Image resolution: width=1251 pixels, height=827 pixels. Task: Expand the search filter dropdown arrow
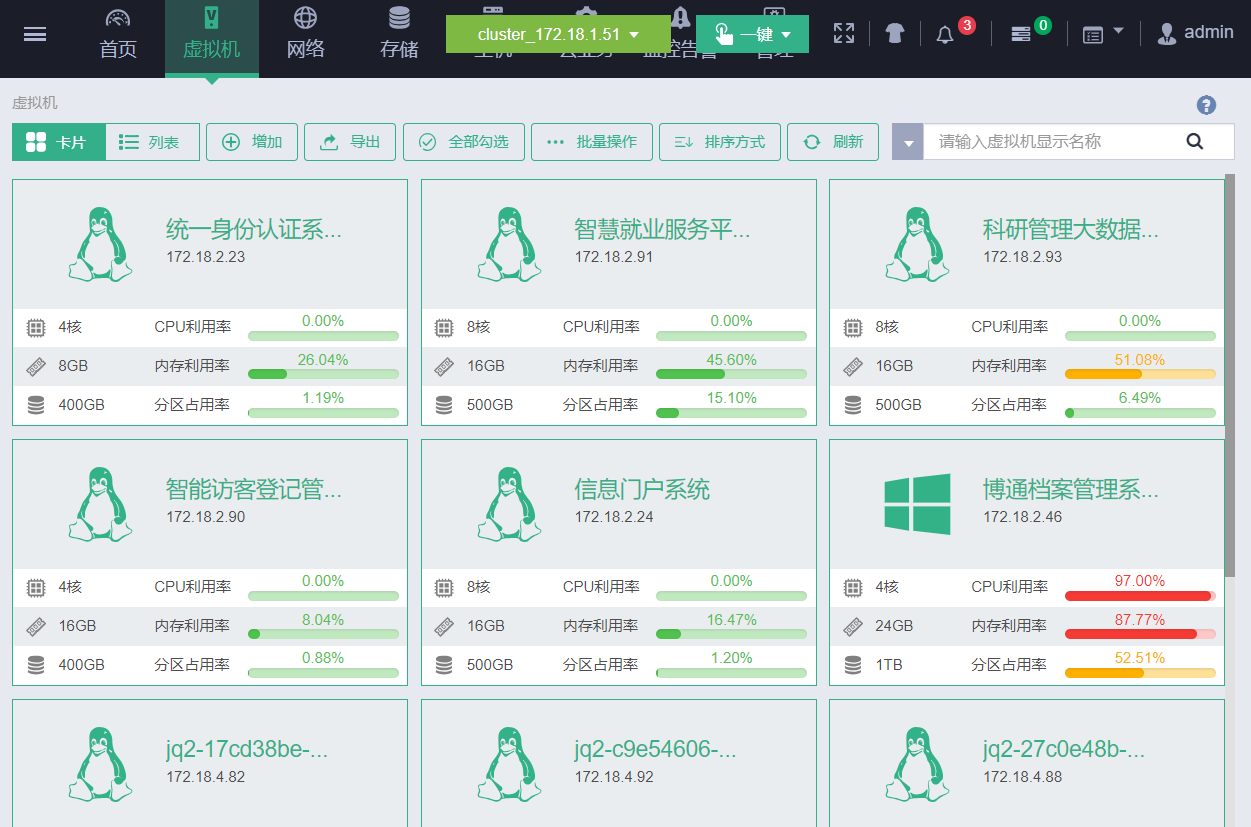908,142
